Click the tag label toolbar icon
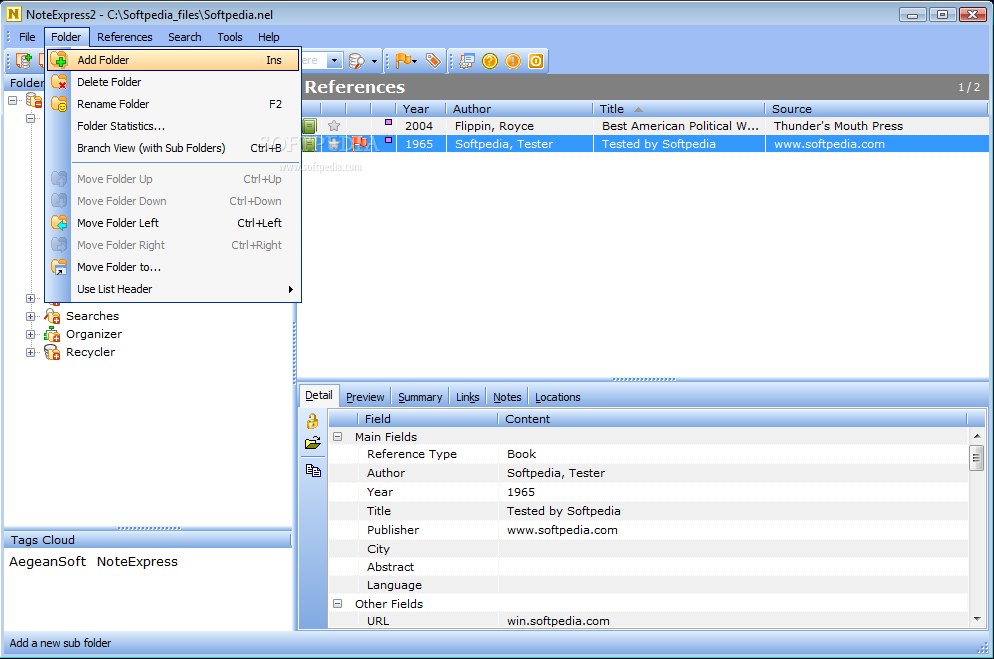 click(x=433, y=61)
